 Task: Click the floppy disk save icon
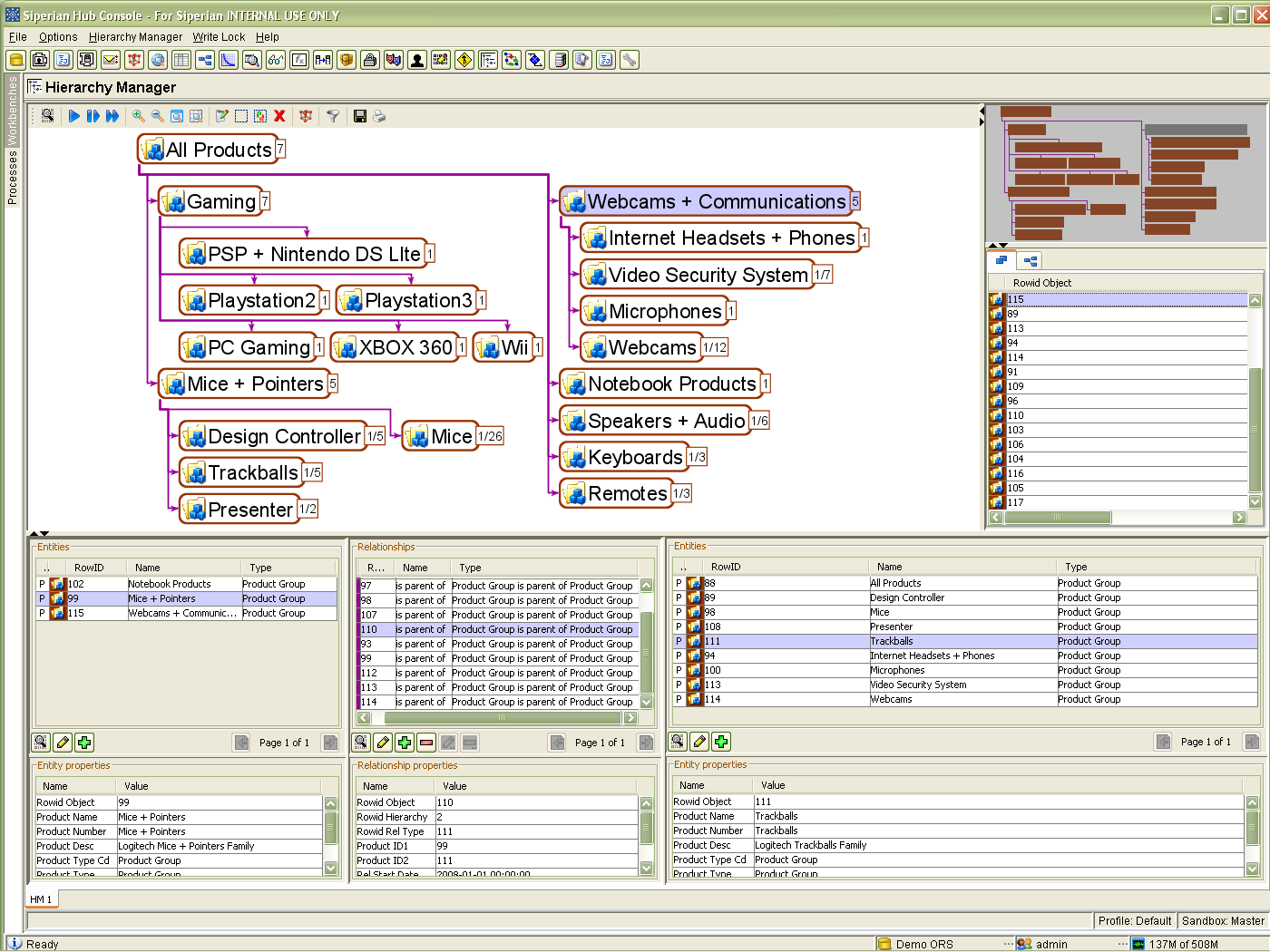point(360,116)
